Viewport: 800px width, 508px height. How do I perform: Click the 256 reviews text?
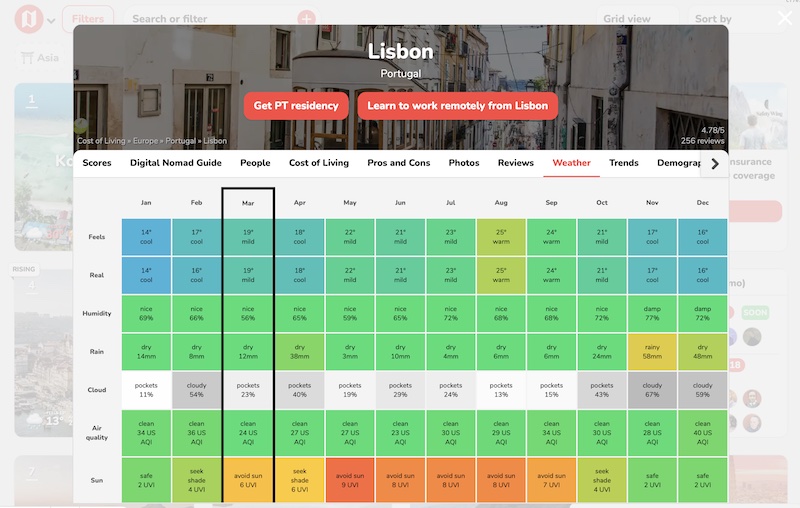click(702, 141)
